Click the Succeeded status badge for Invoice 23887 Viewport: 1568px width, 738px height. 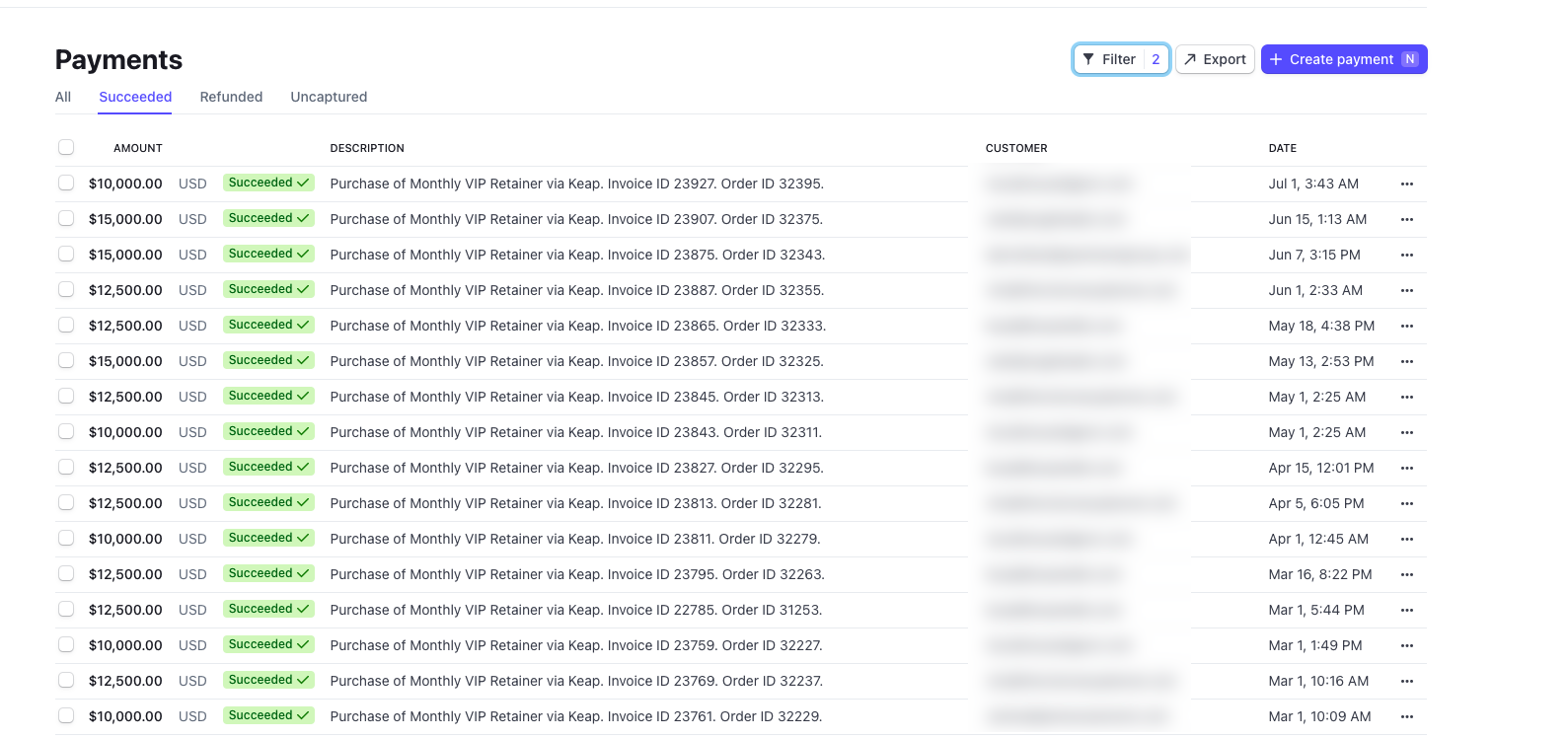tap(268, 289)
